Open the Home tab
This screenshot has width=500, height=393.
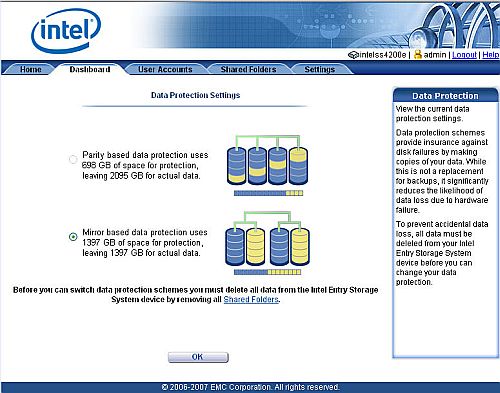[31, 69]
